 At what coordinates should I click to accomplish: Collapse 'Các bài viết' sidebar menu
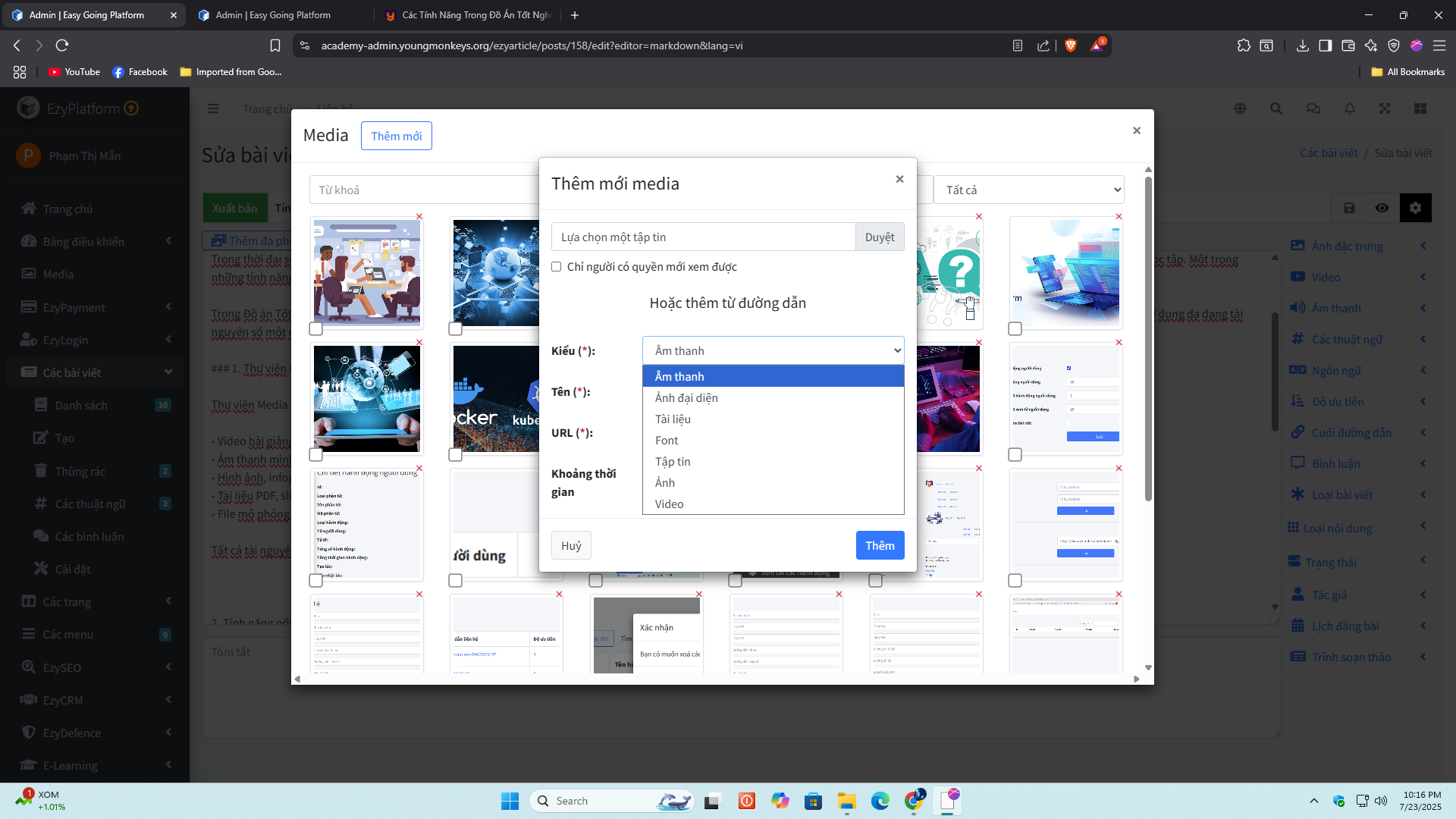click(95, 372)
